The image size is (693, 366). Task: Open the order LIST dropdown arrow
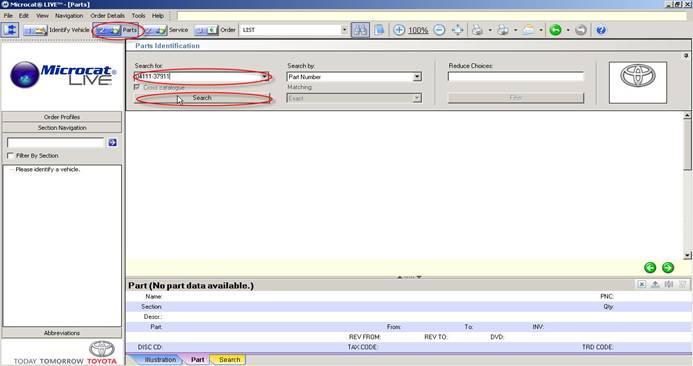coord(344,30)
